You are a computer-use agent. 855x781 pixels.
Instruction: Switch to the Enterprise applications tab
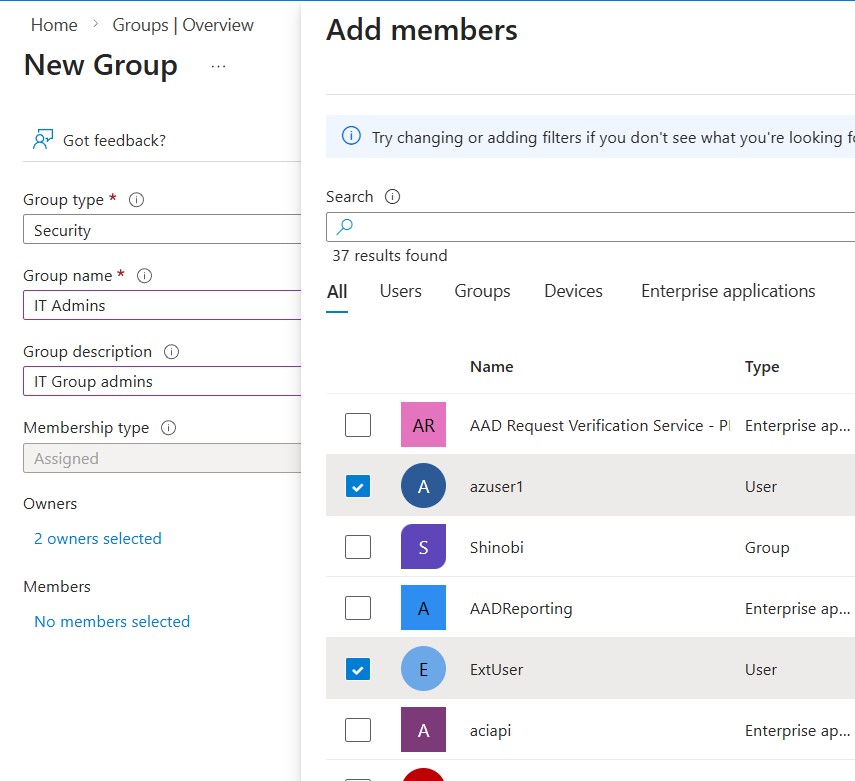pyautogui.click(x=727, y=291)
